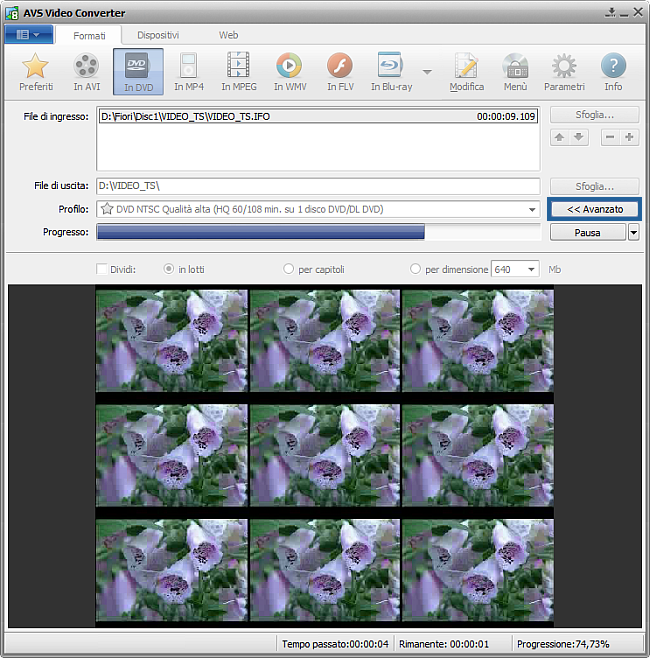Select the 'per dimensione' radio option
Screen dimensions: 650x658
click(416, 269)
